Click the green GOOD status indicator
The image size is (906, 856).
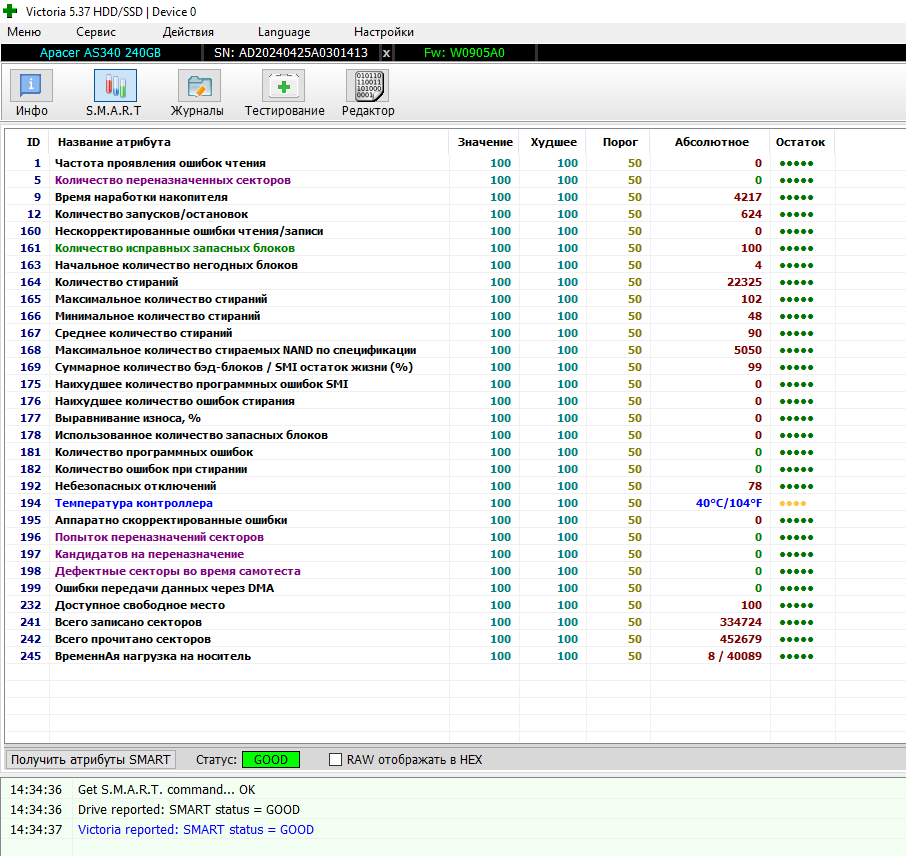(270, 760)
